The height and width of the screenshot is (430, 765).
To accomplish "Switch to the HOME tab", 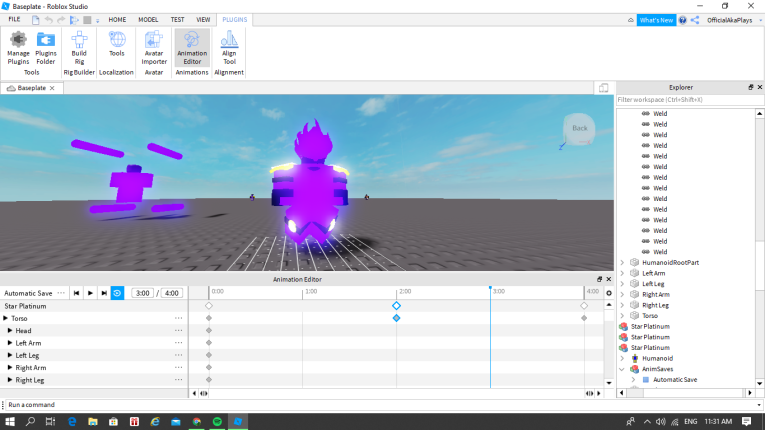I will click(117, 20).
